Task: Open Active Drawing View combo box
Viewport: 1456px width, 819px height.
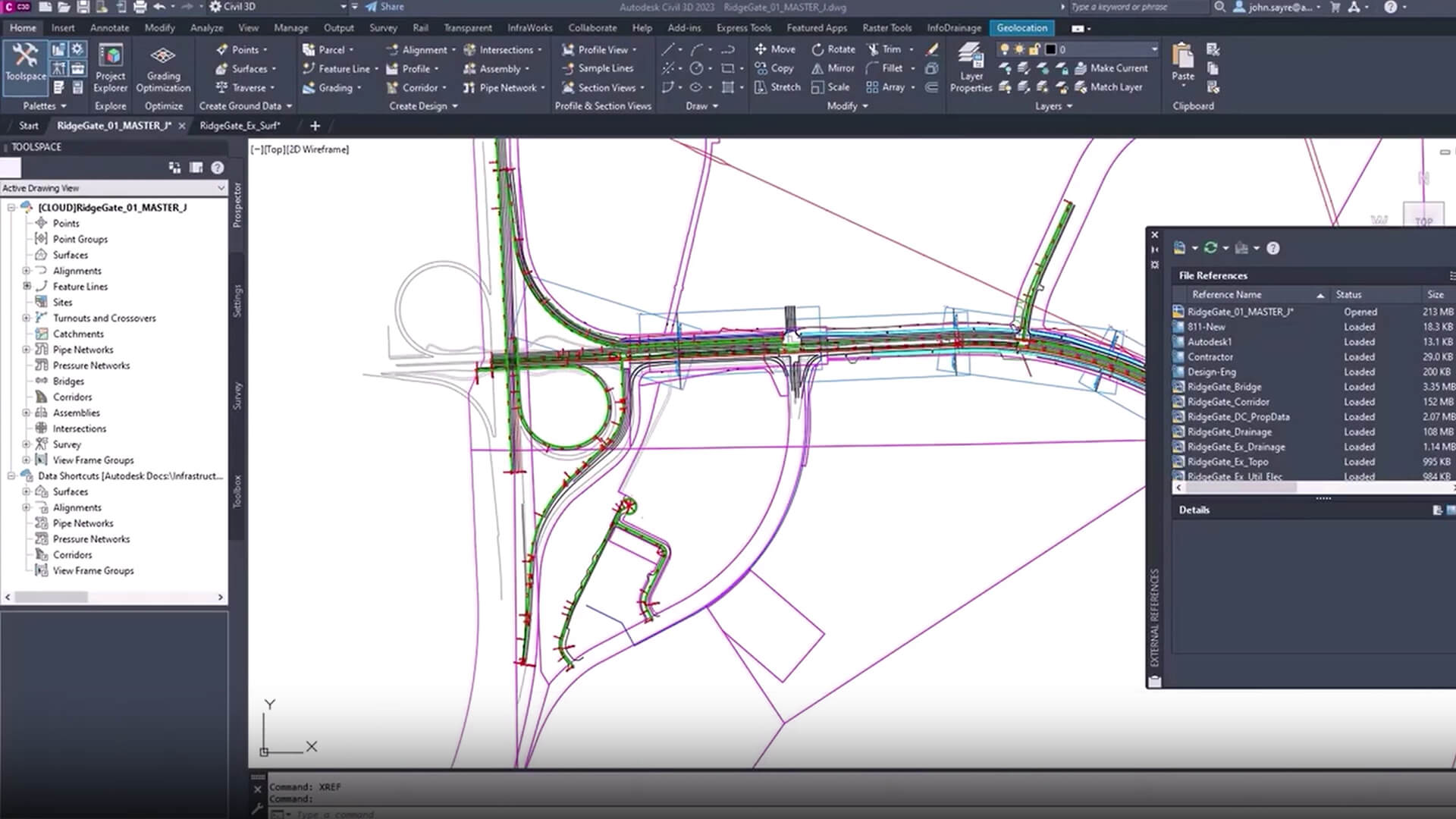Action: click(x=114, y=188)
